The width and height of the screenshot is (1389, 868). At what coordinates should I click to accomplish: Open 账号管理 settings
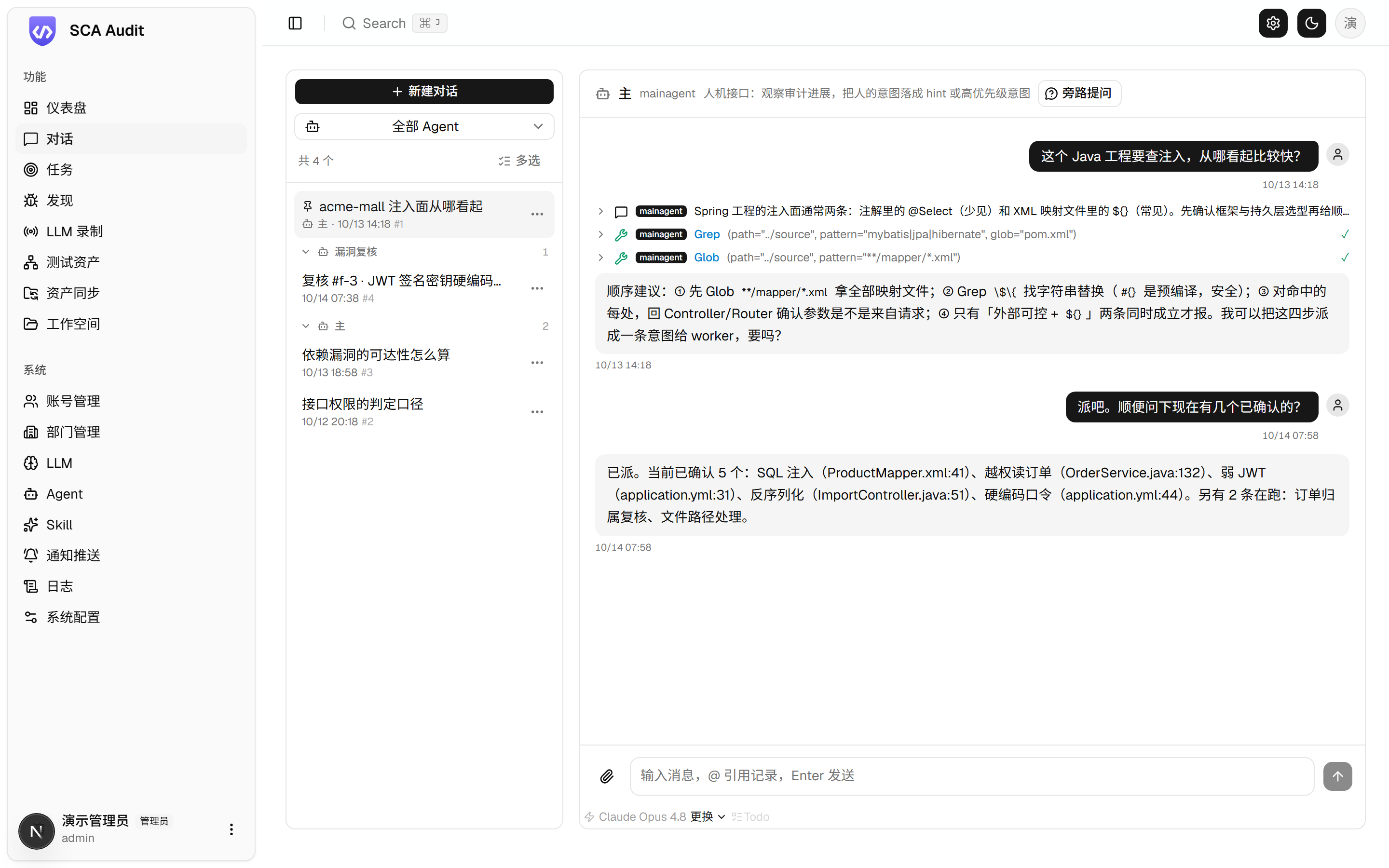131,401
